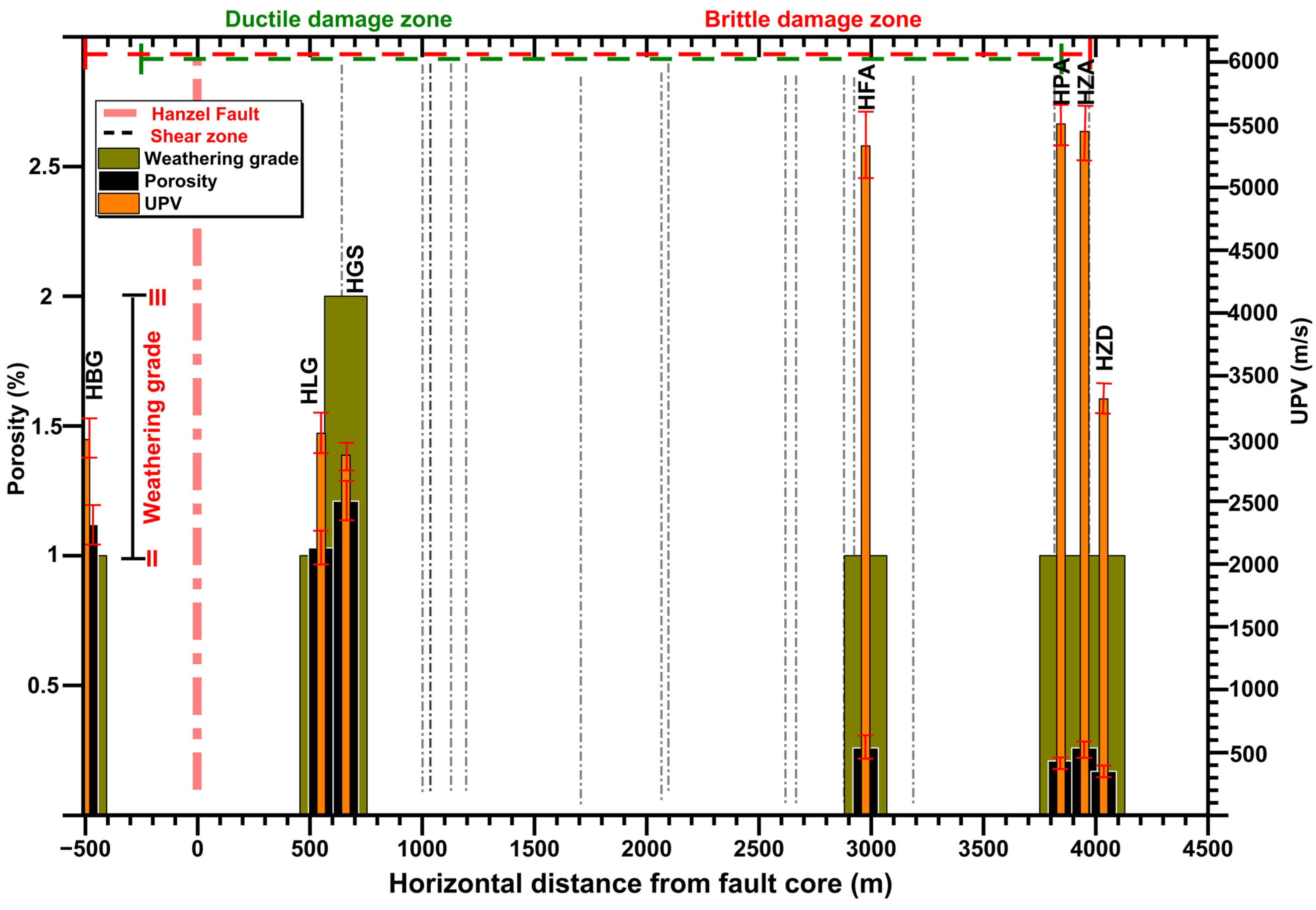Click the 2000 tick label on x-axis
The height and width of the screenshot is (910, 1316).
point(646,849)
